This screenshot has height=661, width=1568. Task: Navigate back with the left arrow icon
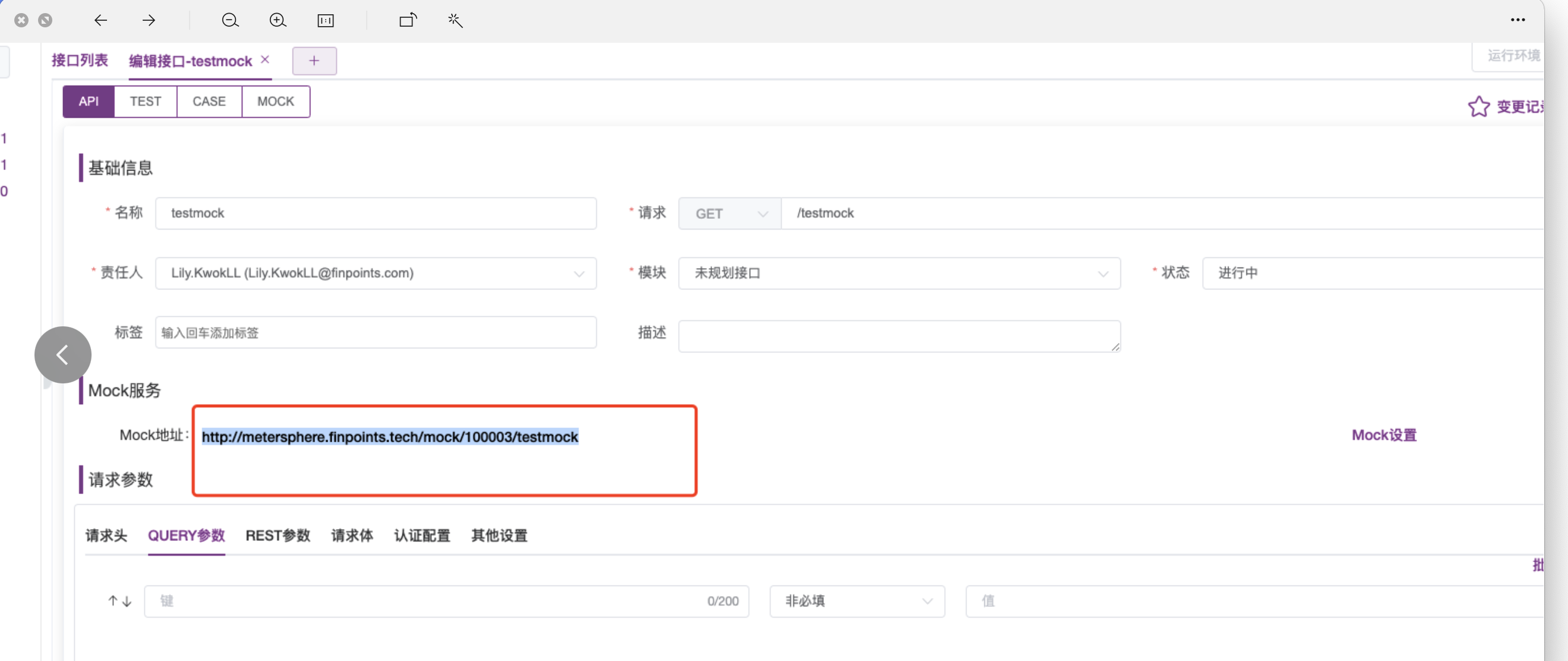(x=101, y=20)
